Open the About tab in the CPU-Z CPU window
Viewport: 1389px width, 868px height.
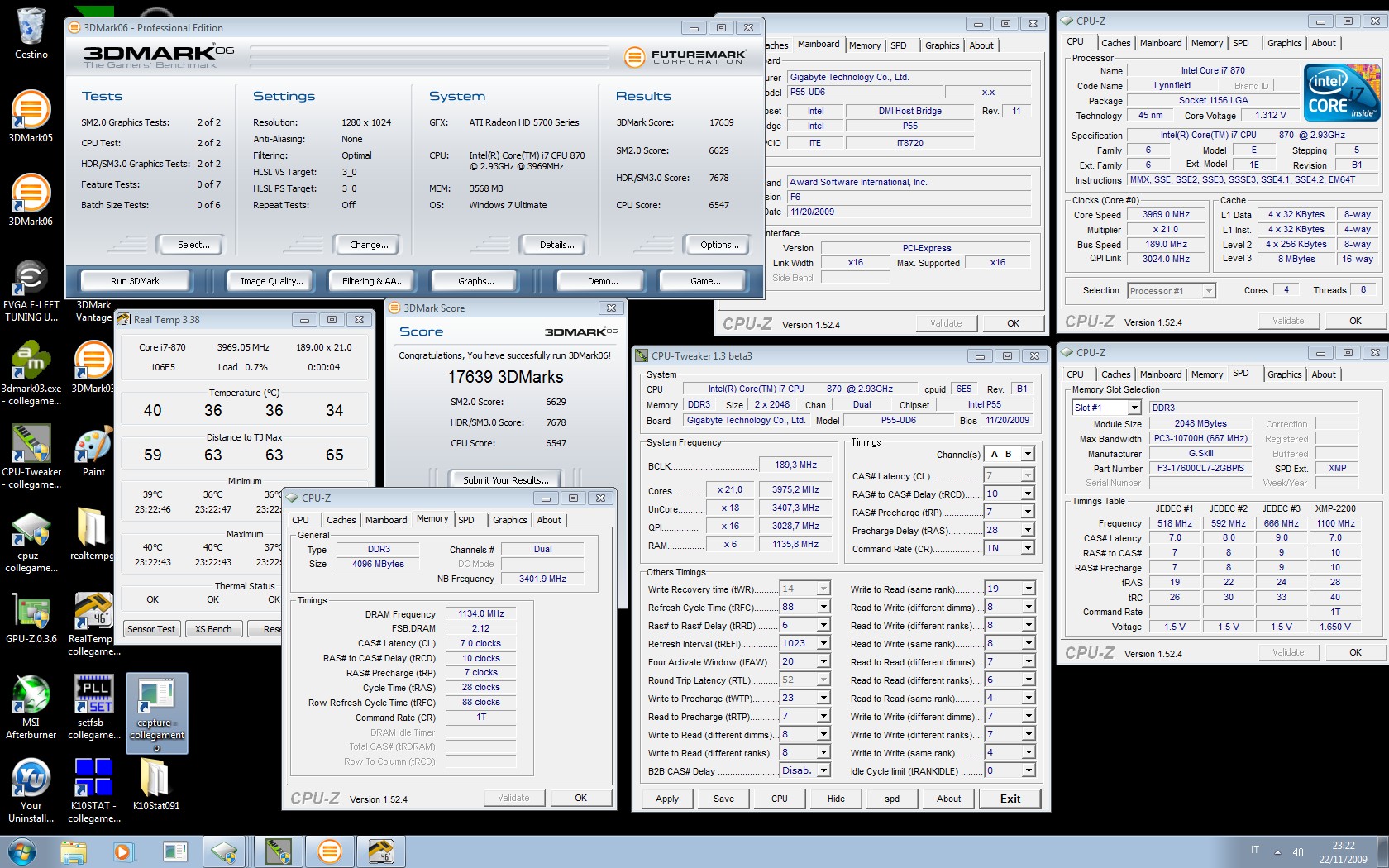1323,43
